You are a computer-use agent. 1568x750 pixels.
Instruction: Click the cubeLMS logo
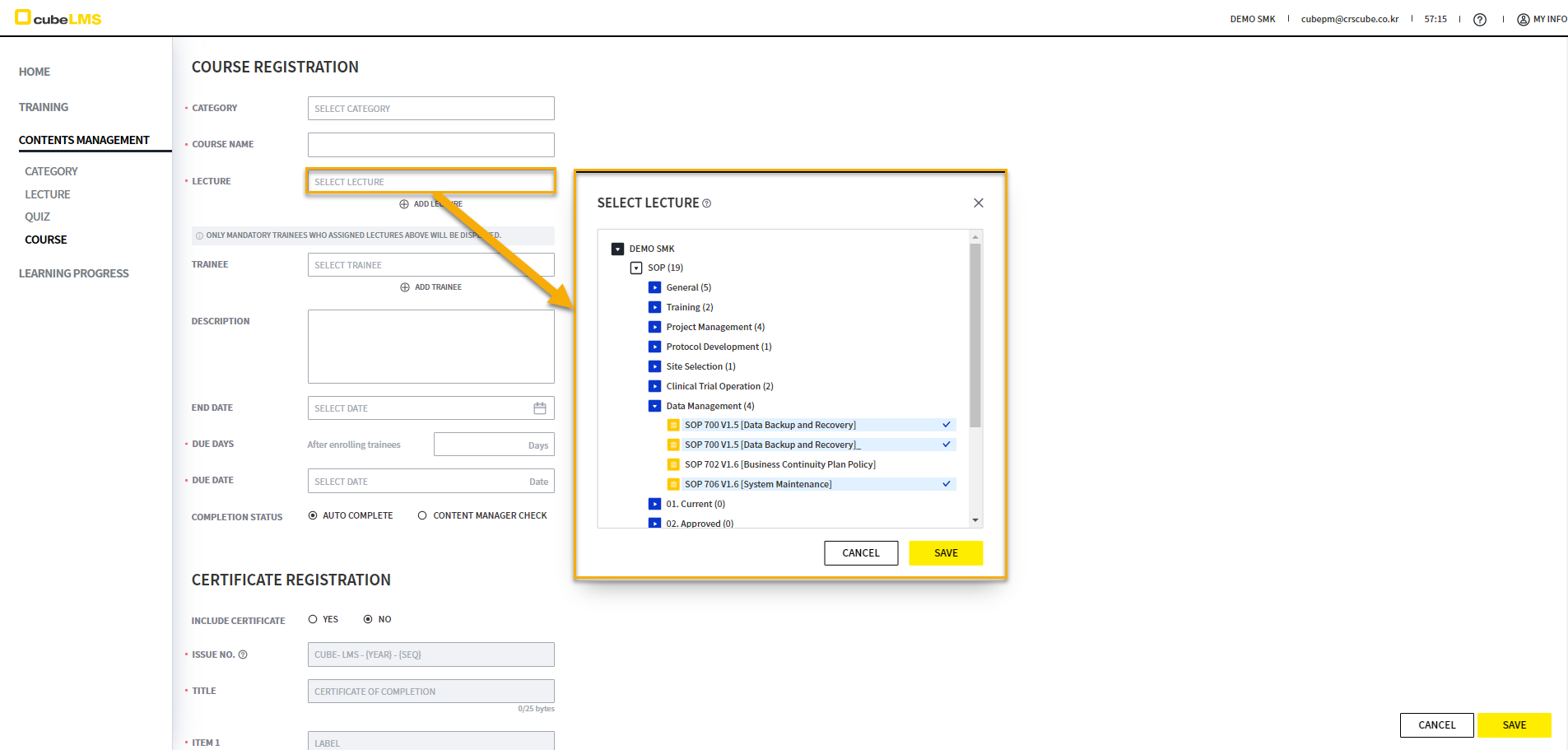tap(58, 18)
